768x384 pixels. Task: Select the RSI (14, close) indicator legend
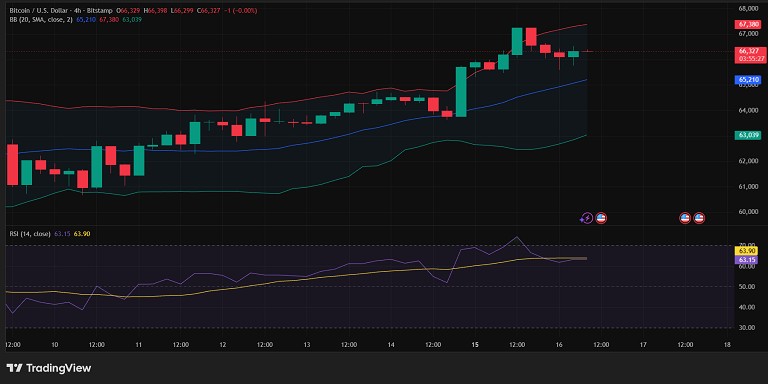coord(30,234)
